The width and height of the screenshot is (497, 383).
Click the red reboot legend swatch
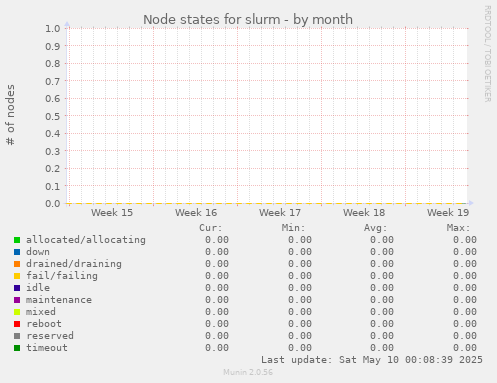click(17, 324)
